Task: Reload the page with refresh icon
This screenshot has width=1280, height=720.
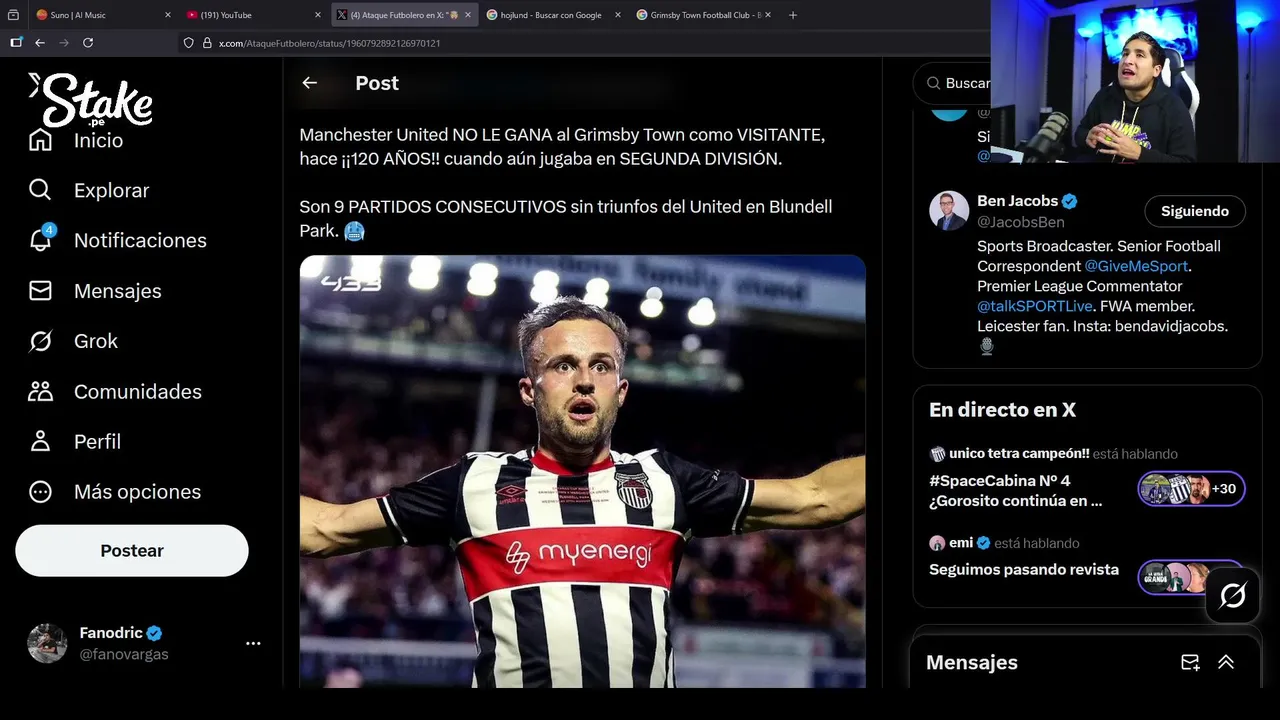Action: pos(88,43)
